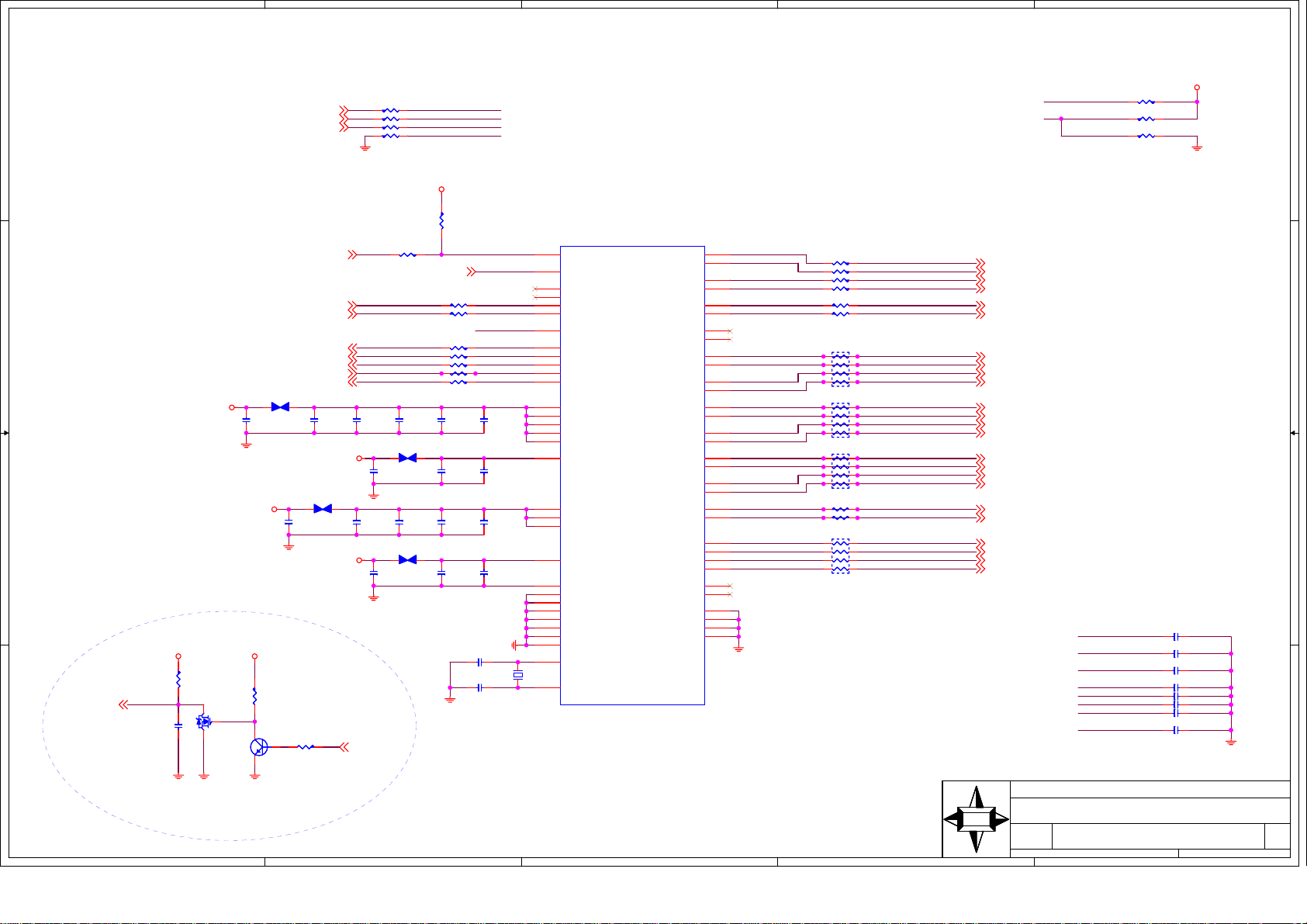Viewport: 1307px width, 924px height.
Task: Select the upper capacitor next to the crystal
Action: tap(480, 662)
